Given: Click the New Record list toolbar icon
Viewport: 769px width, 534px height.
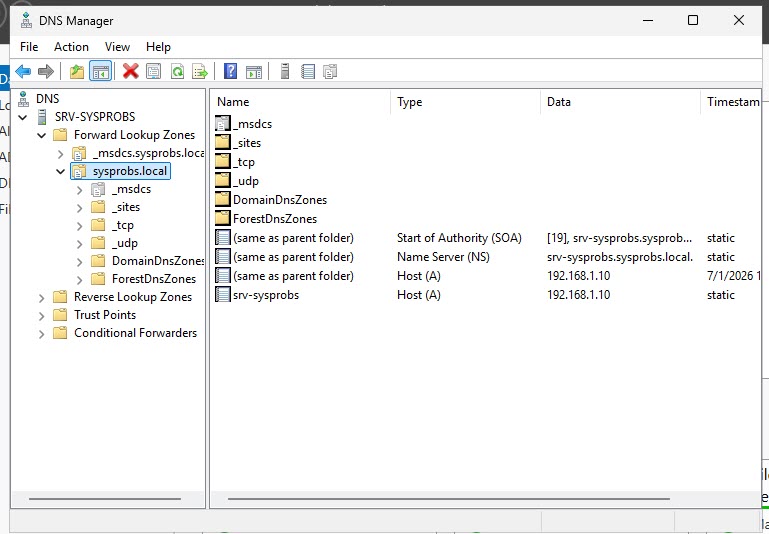Looking at the screenshot, I should [x=308, y=72].
